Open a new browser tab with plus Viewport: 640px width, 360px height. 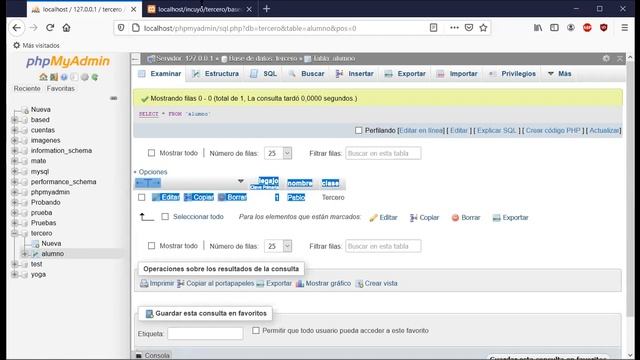tap(267, 9)
